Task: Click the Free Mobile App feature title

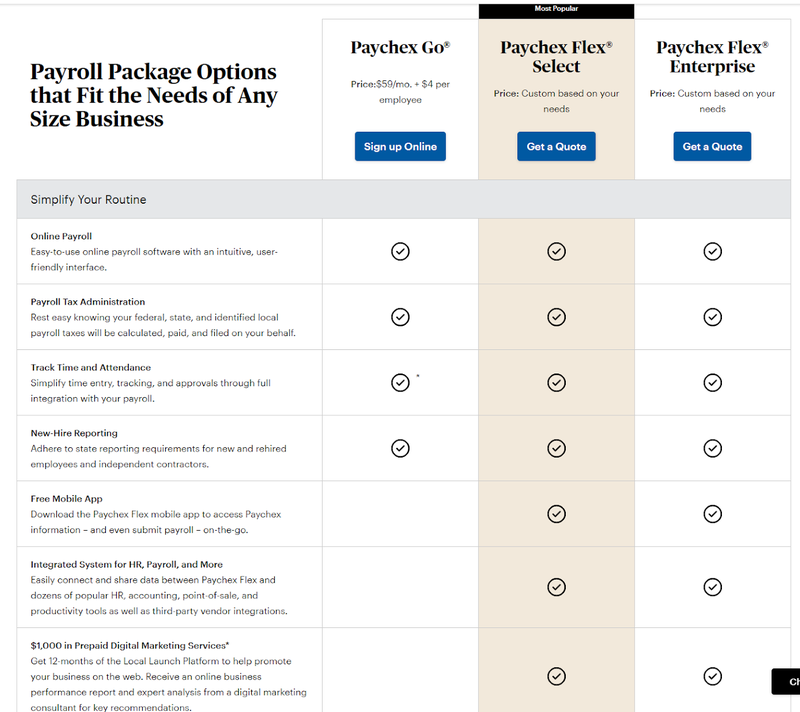Action: [66, 499]
